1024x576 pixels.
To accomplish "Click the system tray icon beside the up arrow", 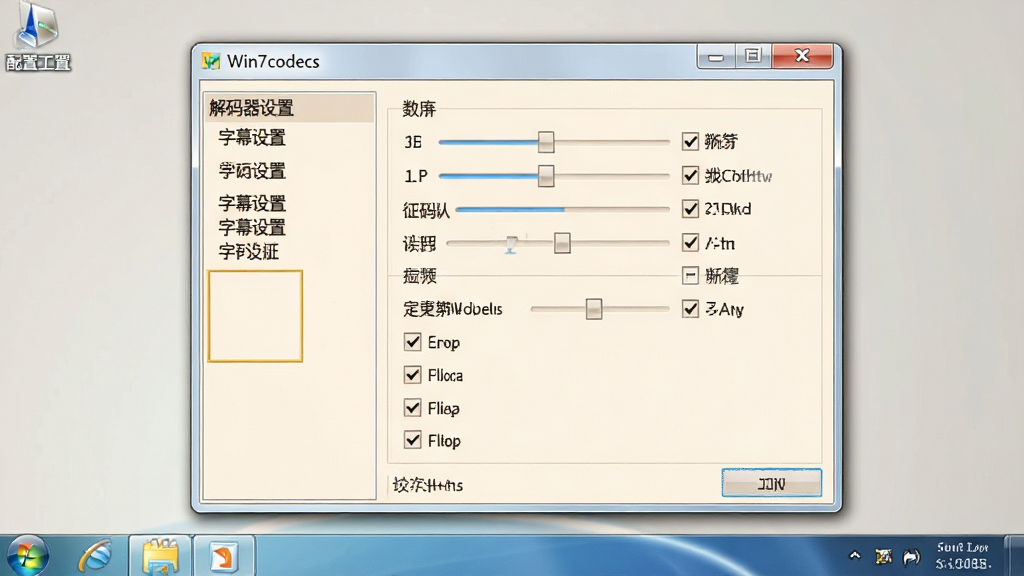I will [883, 556].
